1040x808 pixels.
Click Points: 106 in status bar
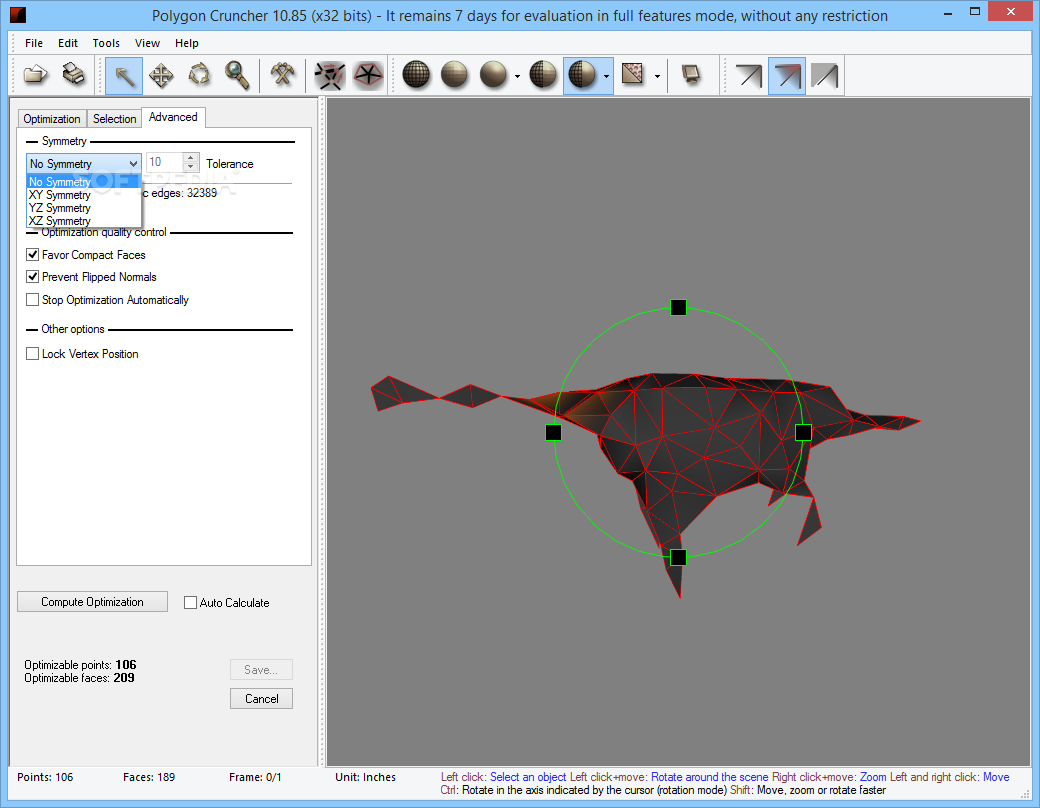pos(45,777)
